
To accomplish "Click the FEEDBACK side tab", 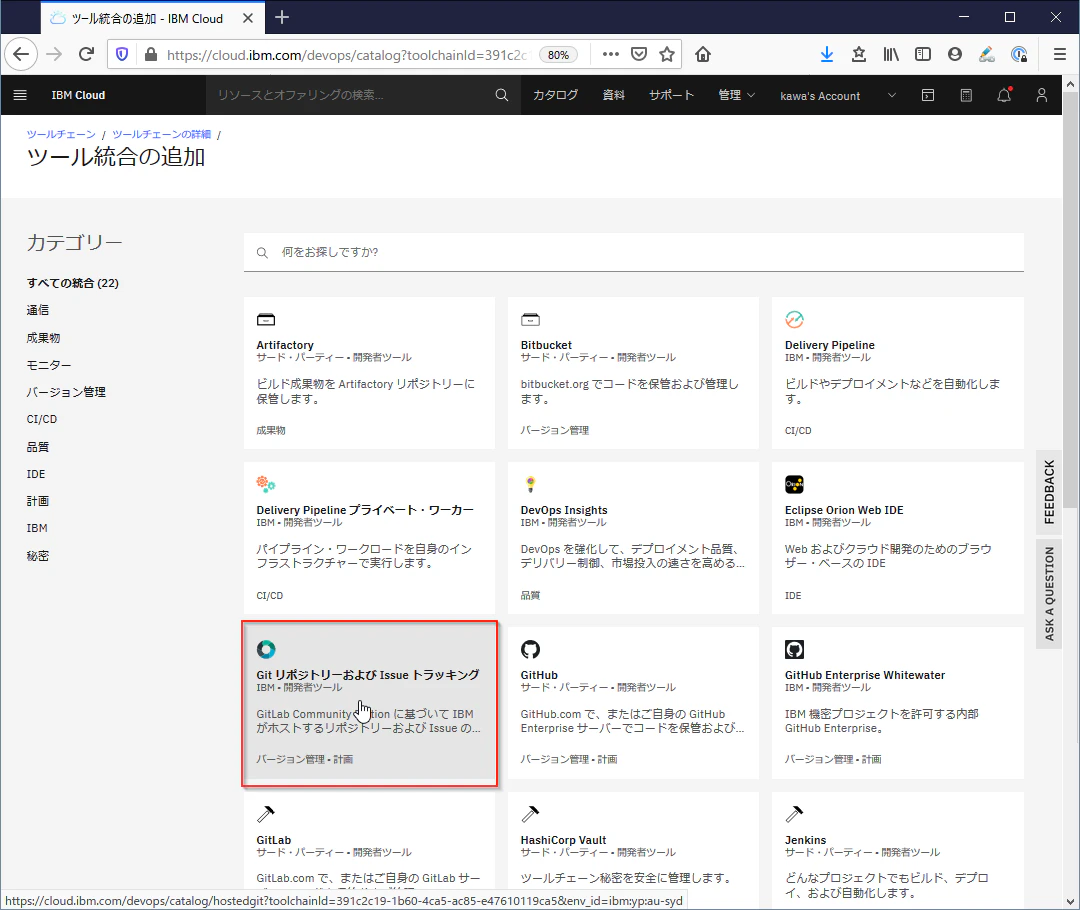I will coord(1049,492).
